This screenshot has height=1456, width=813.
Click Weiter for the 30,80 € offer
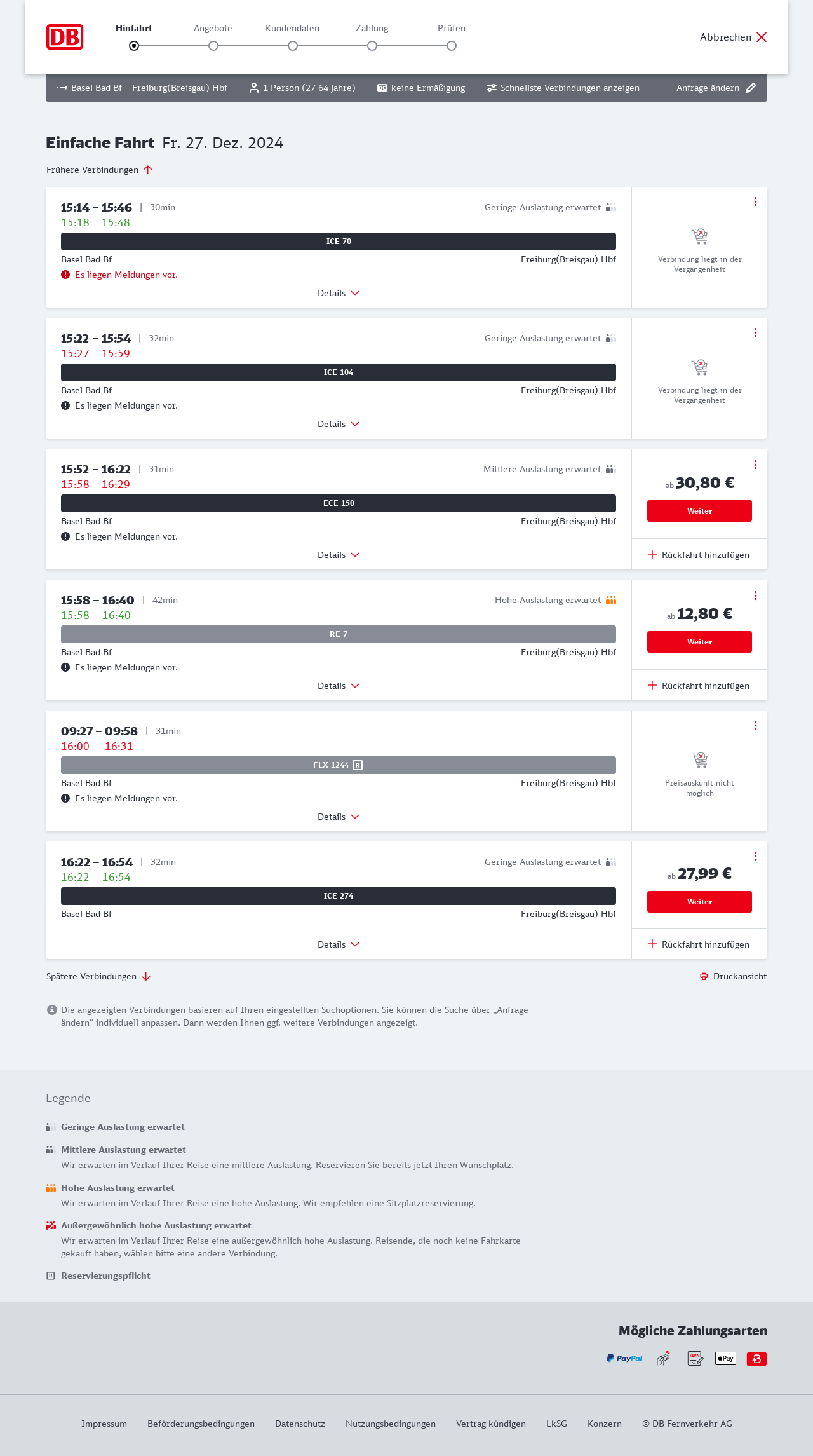(x=699, y=511)
